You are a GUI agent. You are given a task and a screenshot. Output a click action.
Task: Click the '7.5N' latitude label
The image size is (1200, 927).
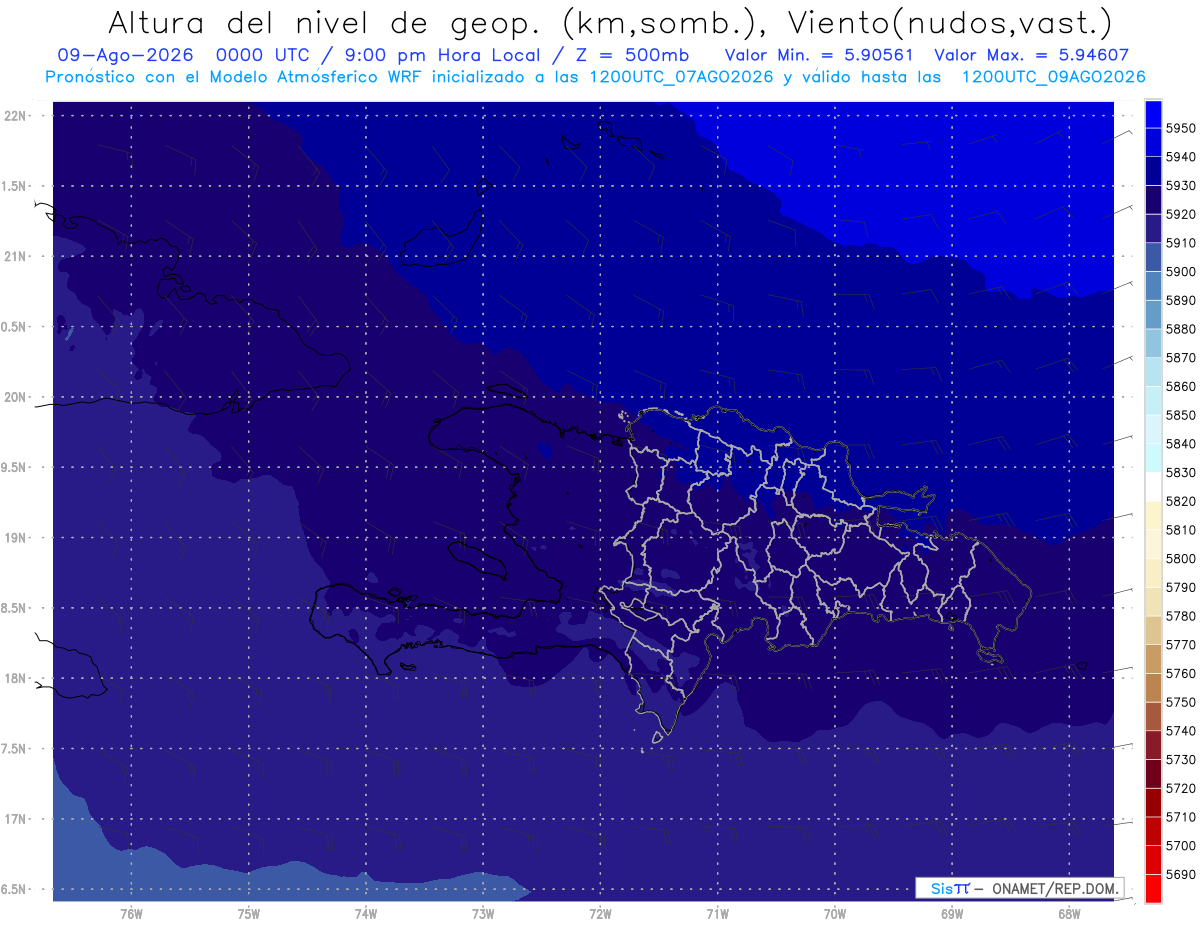15,749
